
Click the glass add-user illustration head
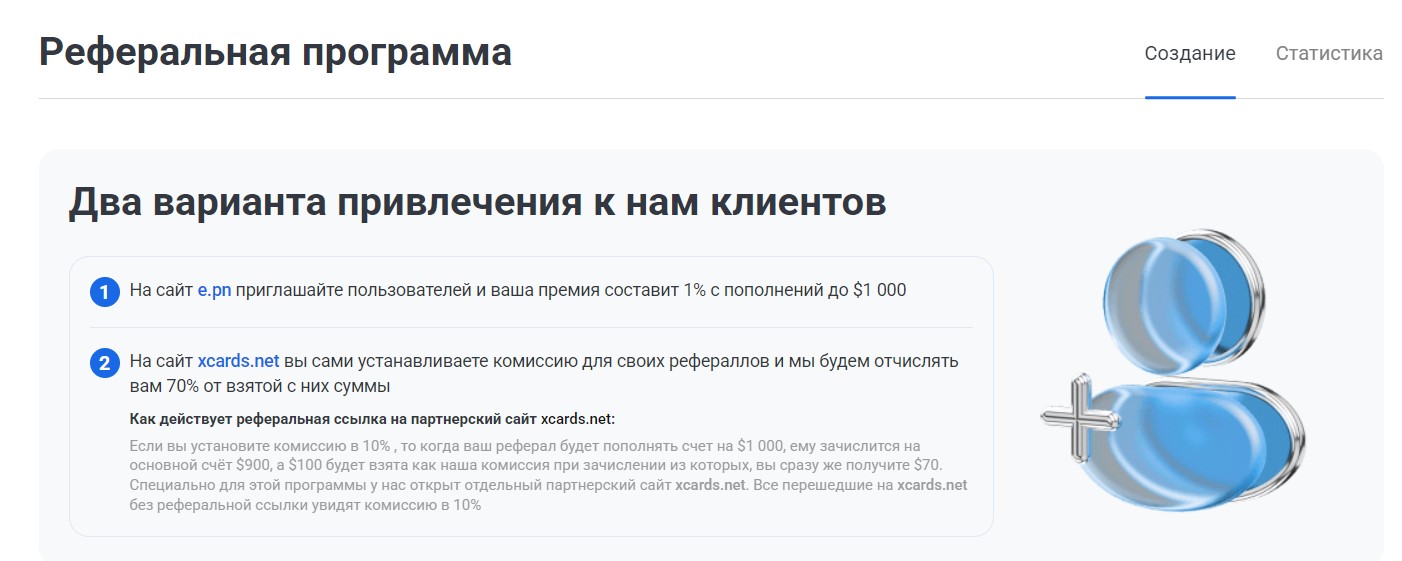[1184, 296]
